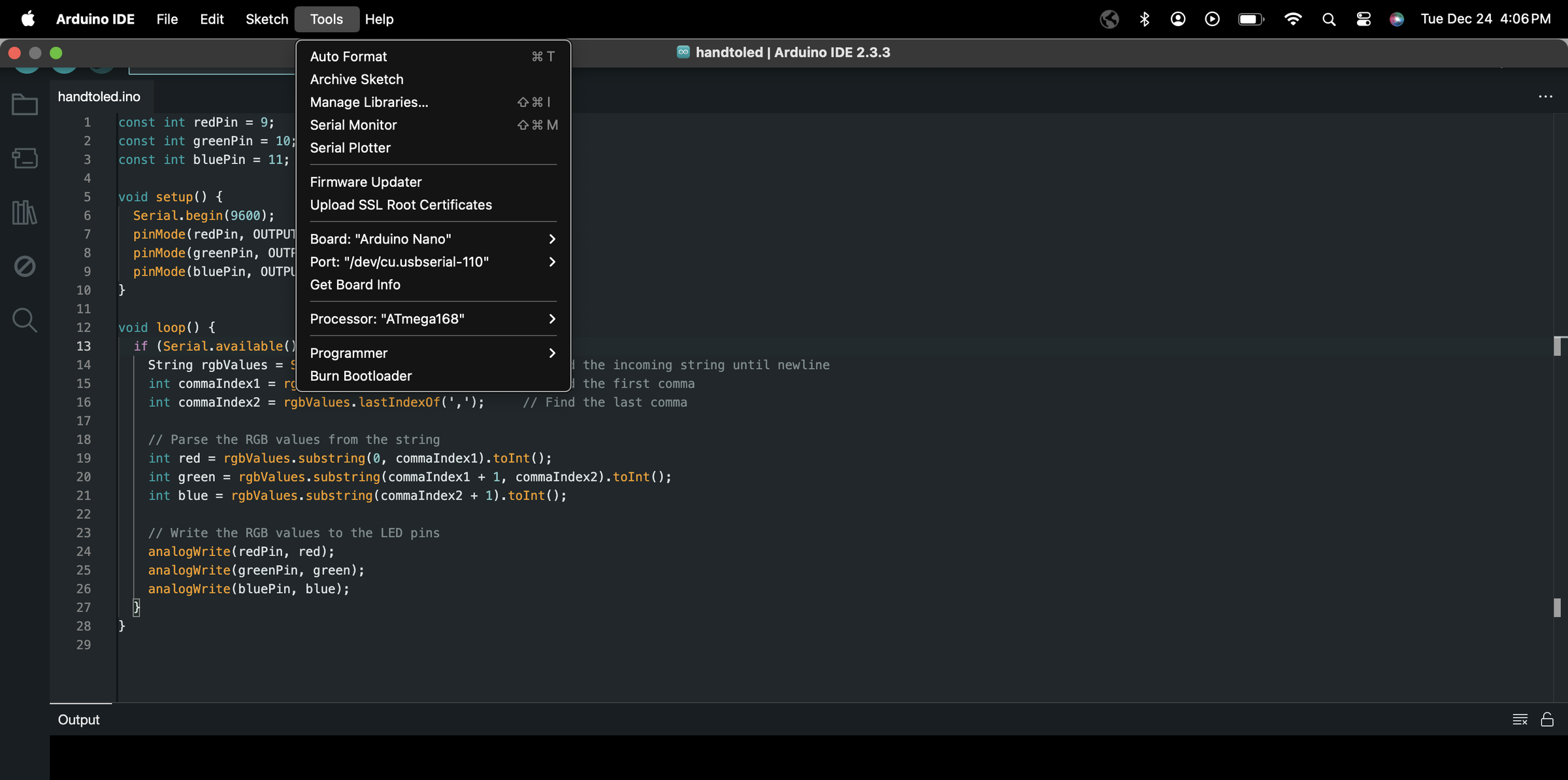
Task: Click Spotlight search in menu bar
Action: [1329, 19]
